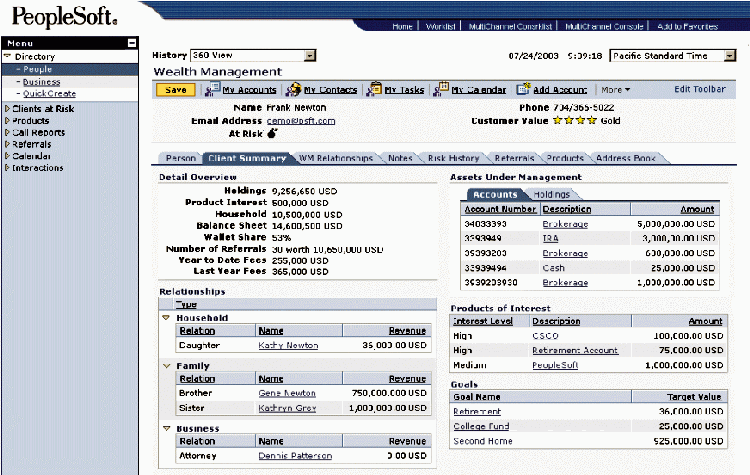Collapse the Family relationships section

pos(166,366)
